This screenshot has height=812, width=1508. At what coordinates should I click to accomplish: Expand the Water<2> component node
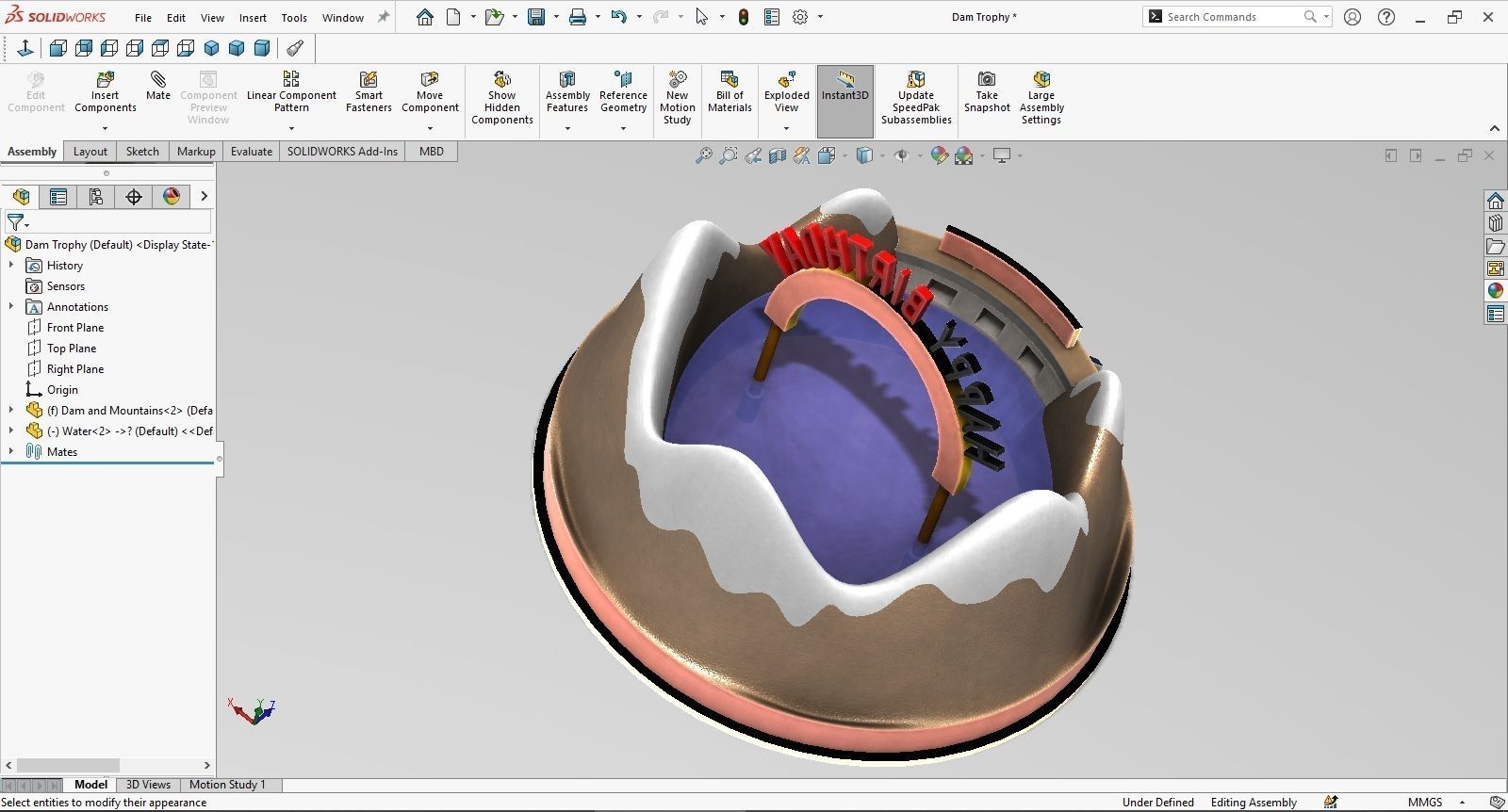pyautogui.click(x=11, y=431)
